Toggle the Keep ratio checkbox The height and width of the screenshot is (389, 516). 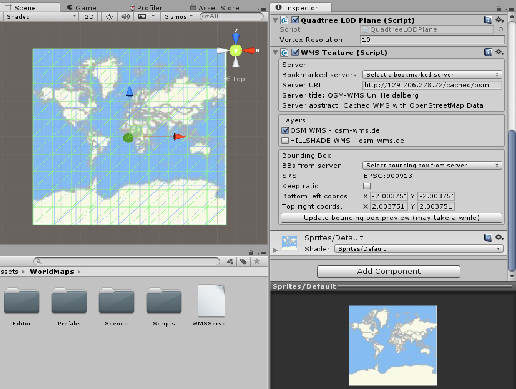(x=367, y=186)
